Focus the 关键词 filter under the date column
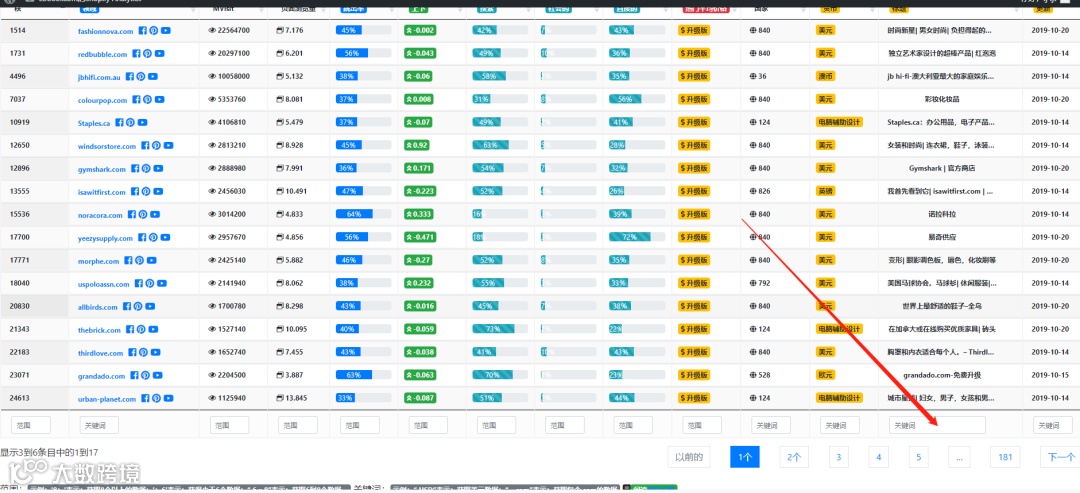Screen dimensions: 1080x493 point(1053,426)
